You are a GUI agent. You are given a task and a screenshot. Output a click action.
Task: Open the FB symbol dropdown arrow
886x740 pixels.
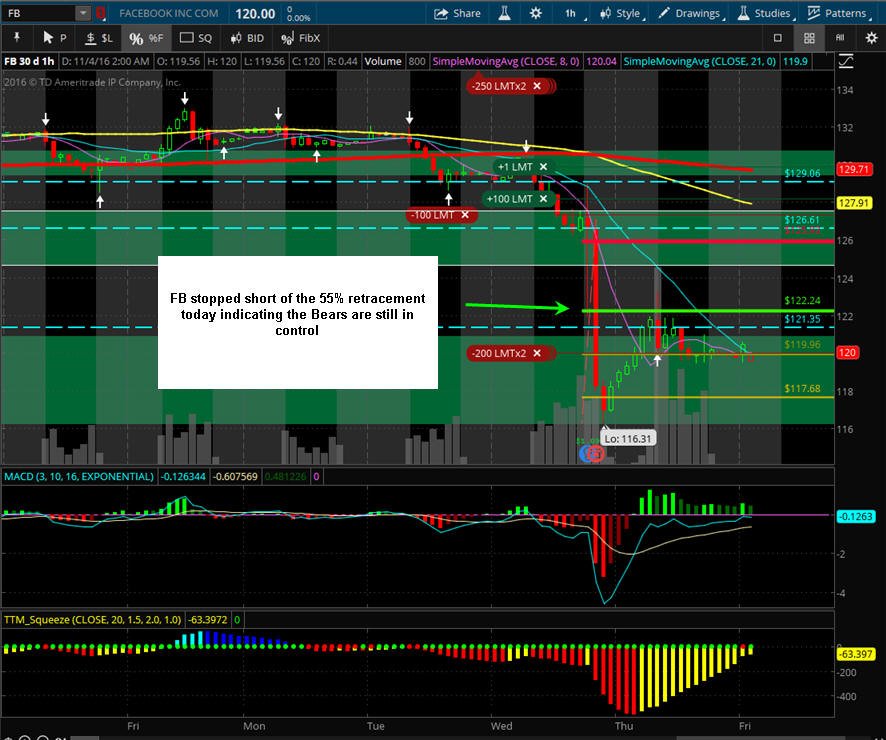(83, 13)
